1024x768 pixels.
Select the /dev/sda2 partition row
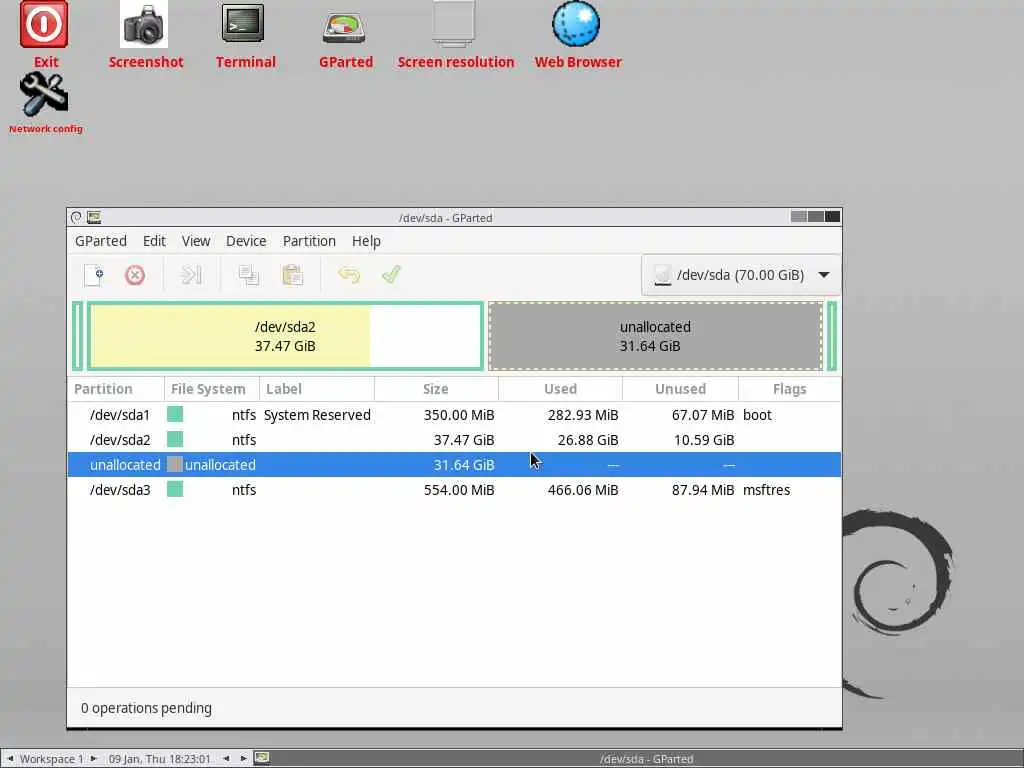[455, 440]
